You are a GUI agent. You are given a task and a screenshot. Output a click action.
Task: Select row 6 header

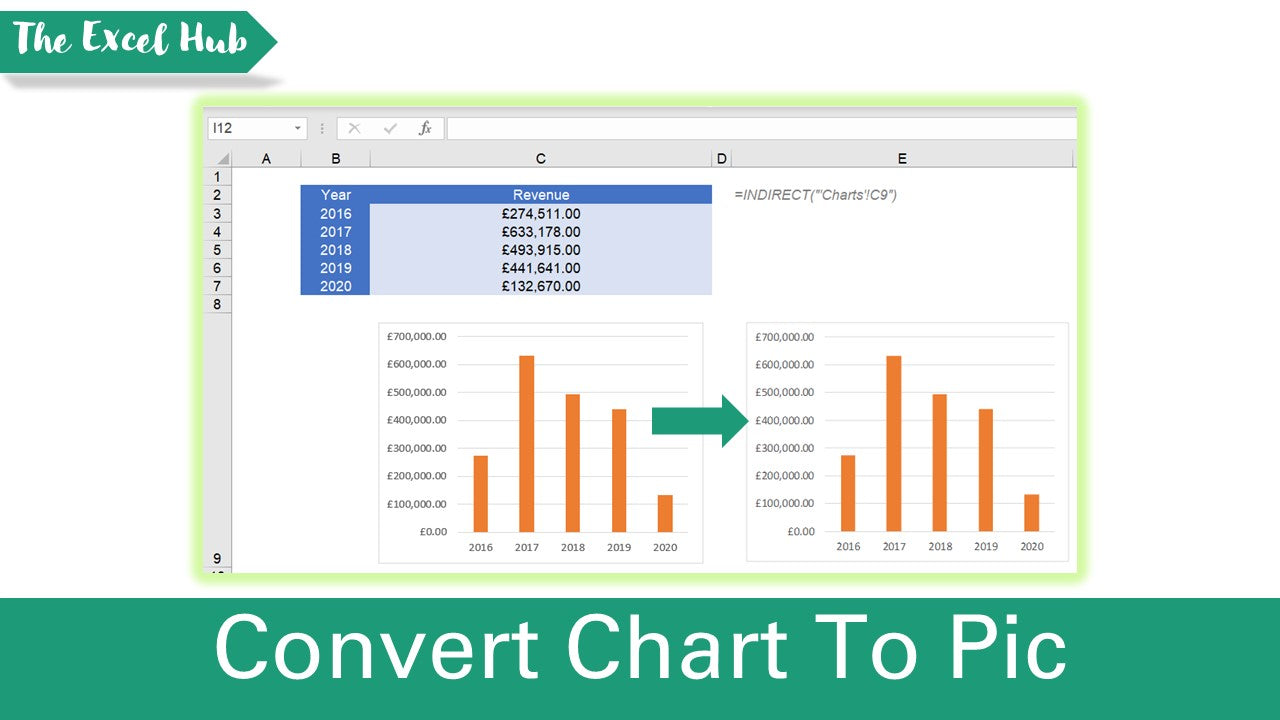[217, 268]
